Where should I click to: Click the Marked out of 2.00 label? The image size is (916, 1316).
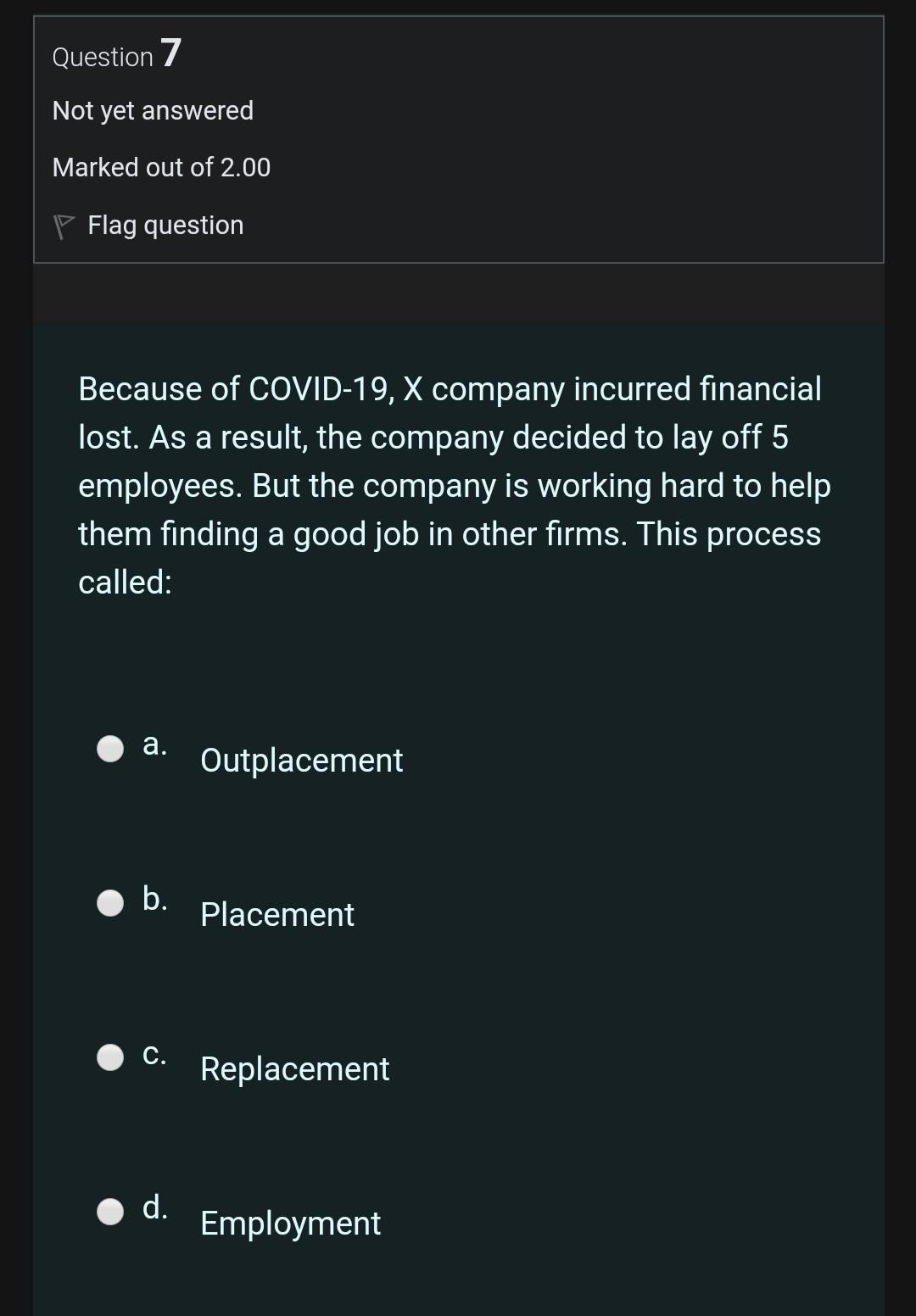[x=161, y=167]
